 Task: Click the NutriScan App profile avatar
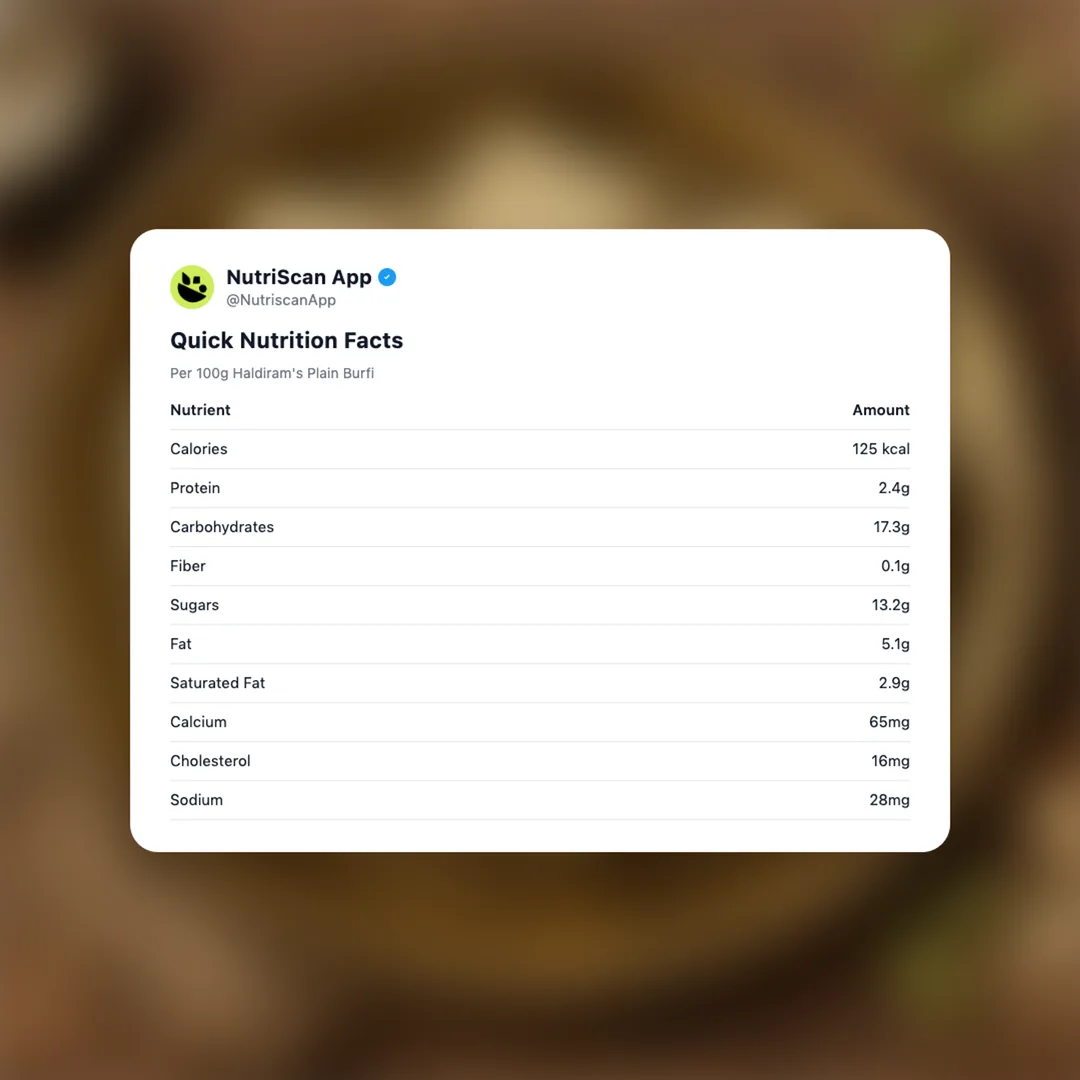click(192, 287)
